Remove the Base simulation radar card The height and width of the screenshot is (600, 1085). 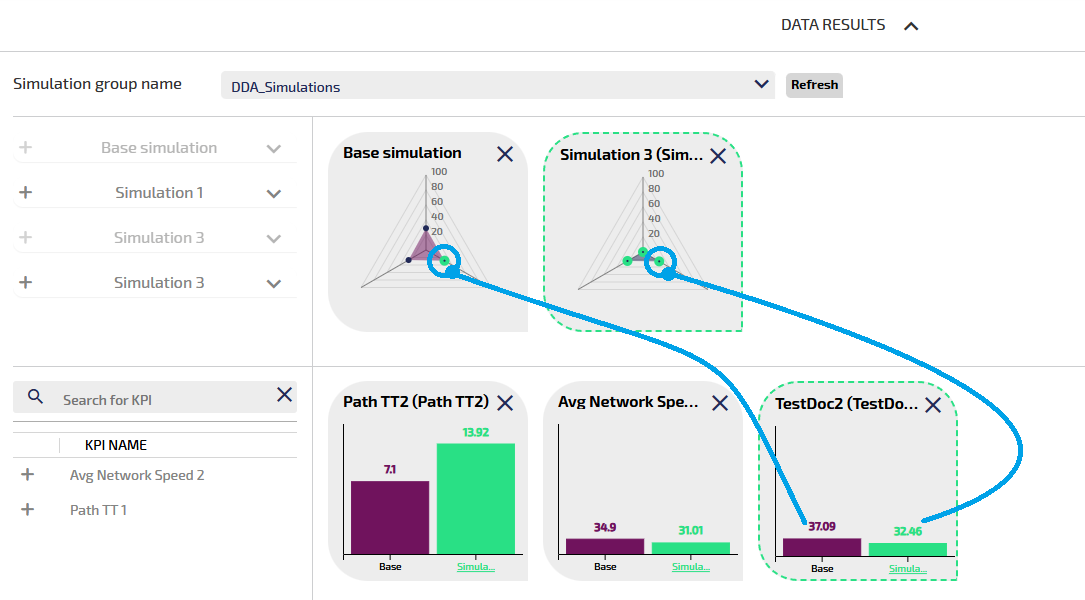point(505,154)
